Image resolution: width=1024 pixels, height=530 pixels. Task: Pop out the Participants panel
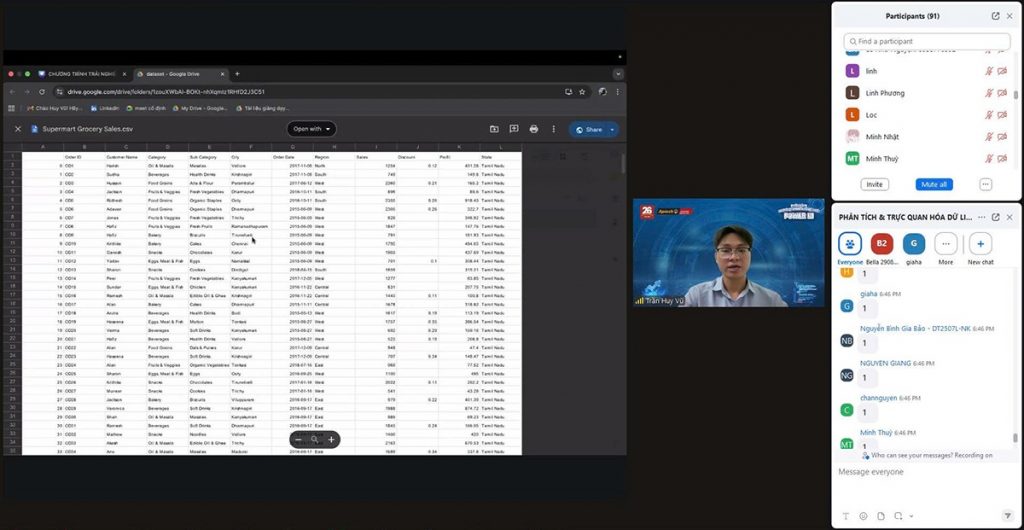[995, 16]
